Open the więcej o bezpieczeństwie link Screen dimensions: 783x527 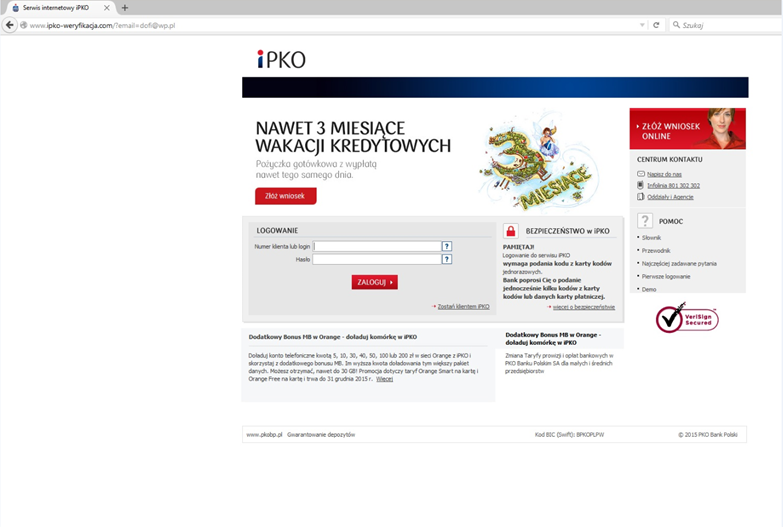(583, 307)
